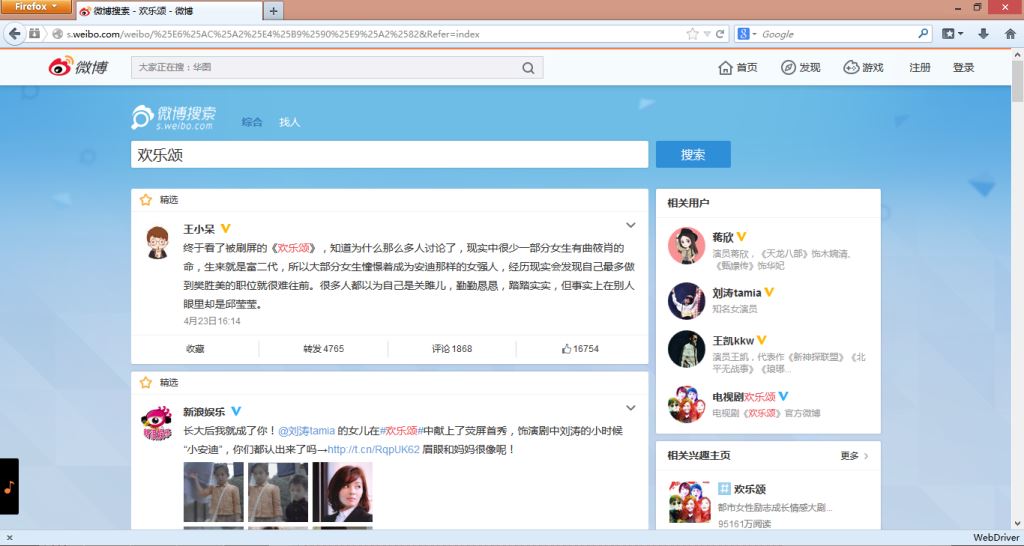Viewport: 1024px width, 546px height.
Task: Click 王凯kkw's avatar in related users
Action: (x=686, y=349)
